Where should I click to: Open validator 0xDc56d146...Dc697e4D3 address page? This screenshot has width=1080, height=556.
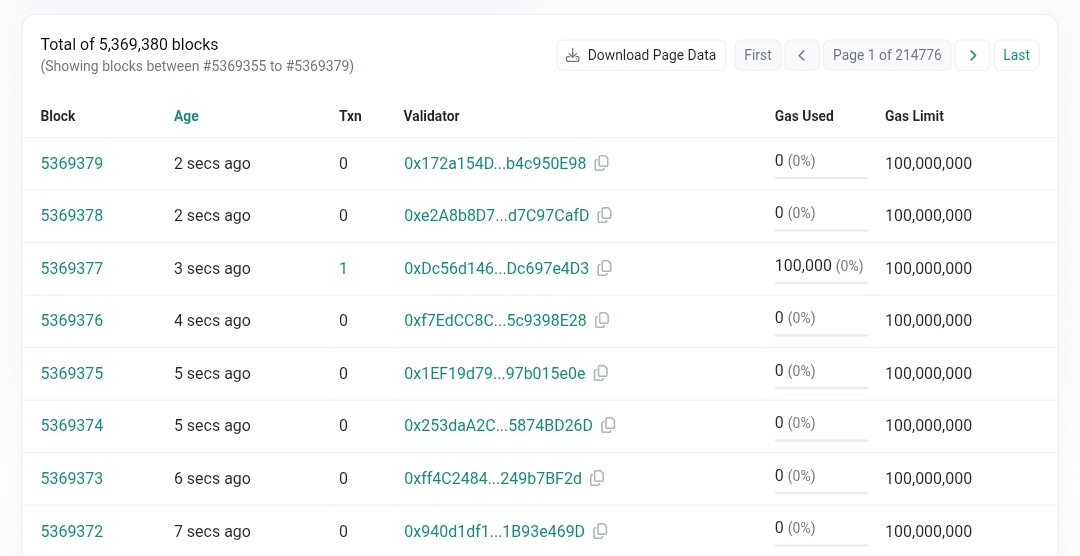496,268
